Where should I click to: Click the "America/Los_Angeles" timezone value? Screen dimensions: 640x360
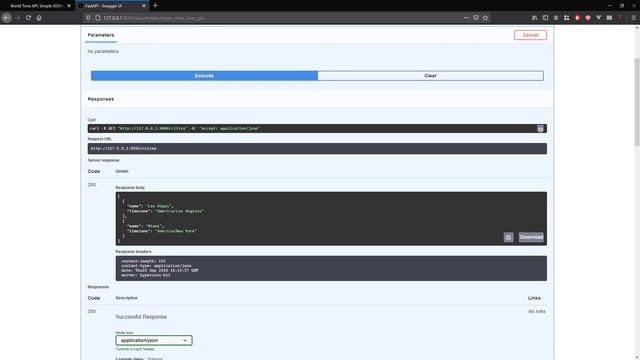[179, 211]
